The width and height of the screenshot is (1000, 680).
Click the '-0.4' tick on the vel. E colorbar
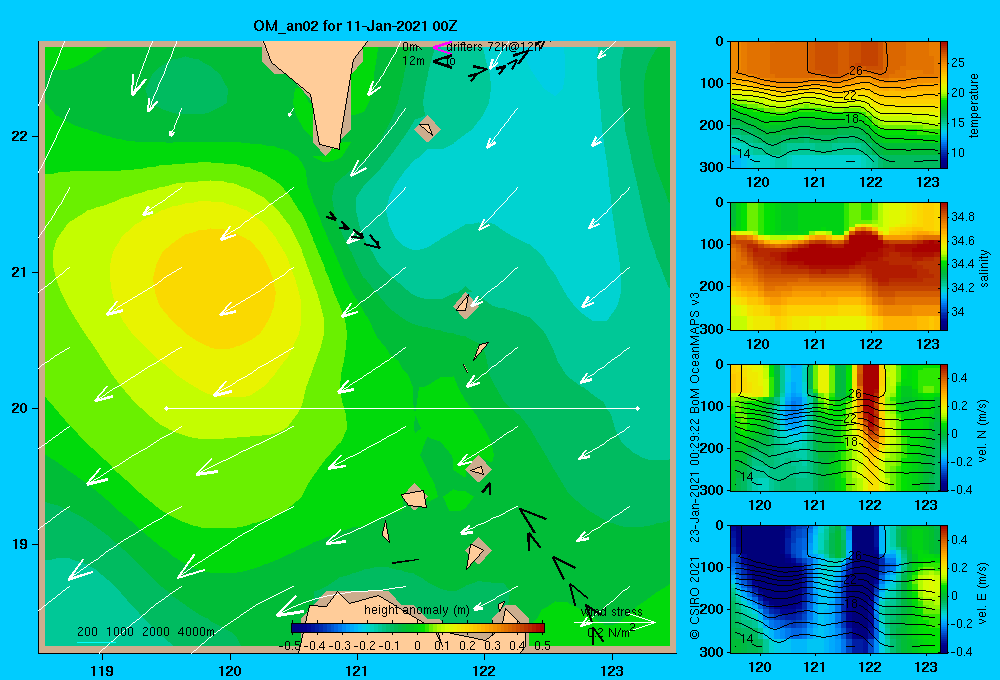pos(961,651)
